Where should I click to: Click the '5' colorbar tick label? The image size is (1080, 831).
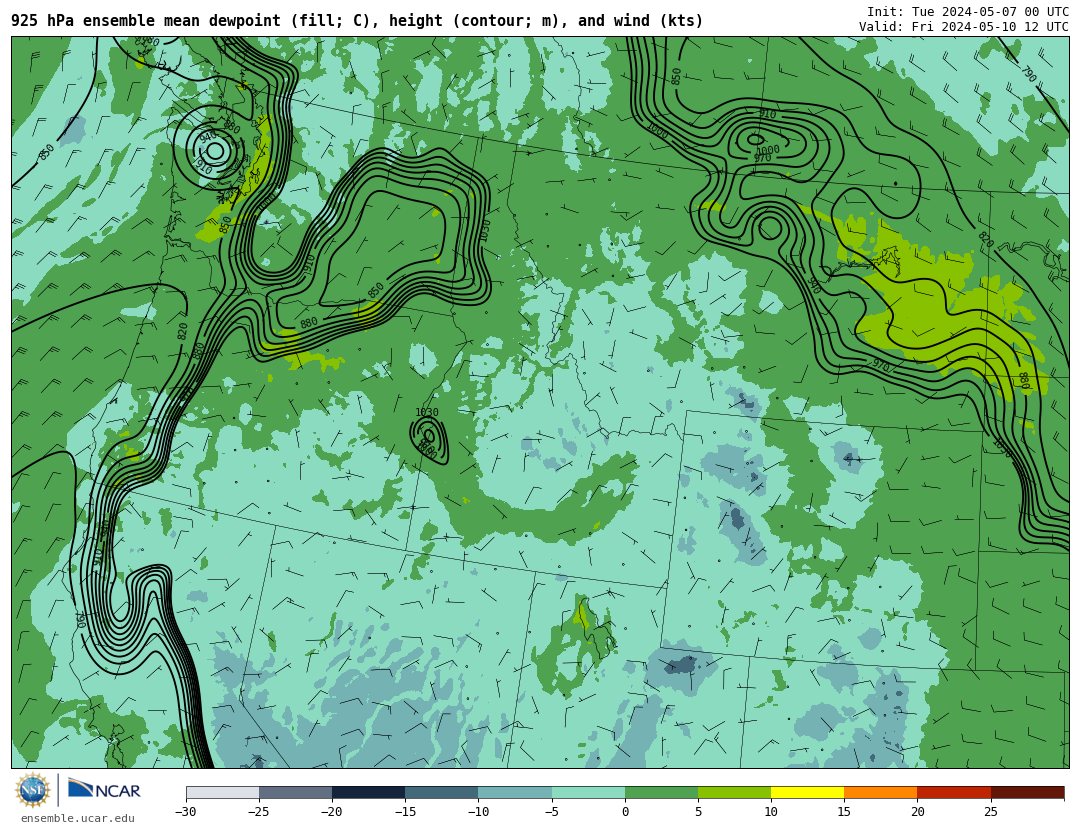coord(698,812)
